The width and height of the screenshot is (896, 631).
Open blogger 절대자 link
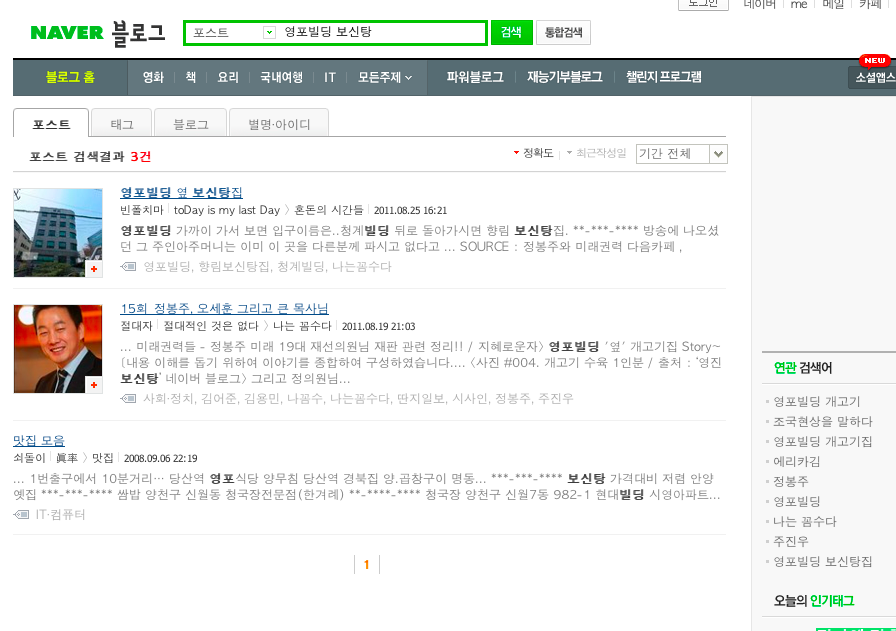137,326
